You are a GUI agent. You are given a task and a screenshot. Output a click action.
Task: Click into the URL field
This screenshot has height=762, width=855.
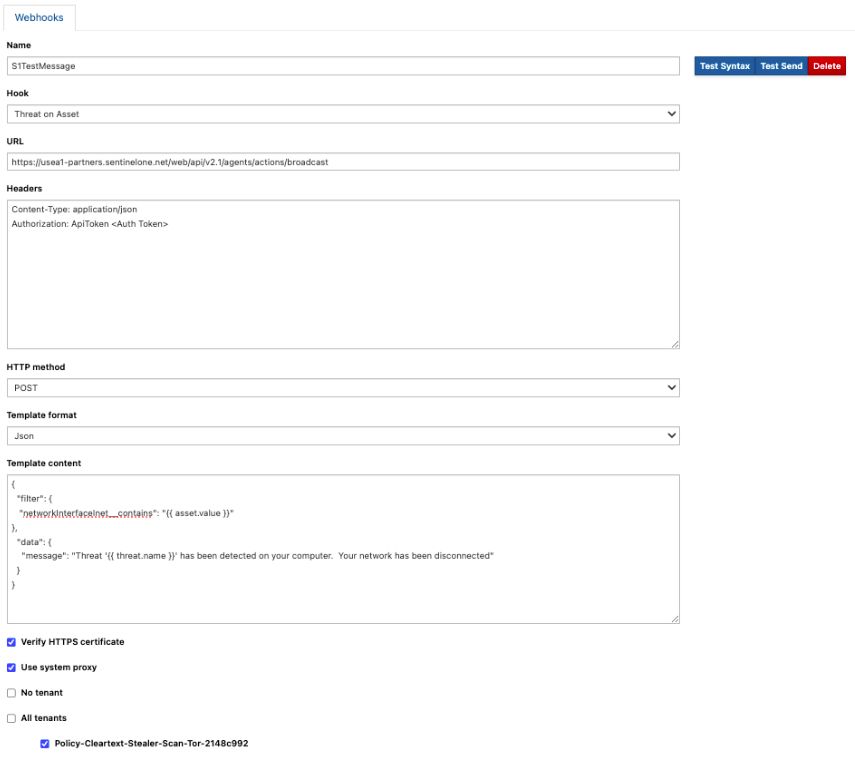pos(343,162)
